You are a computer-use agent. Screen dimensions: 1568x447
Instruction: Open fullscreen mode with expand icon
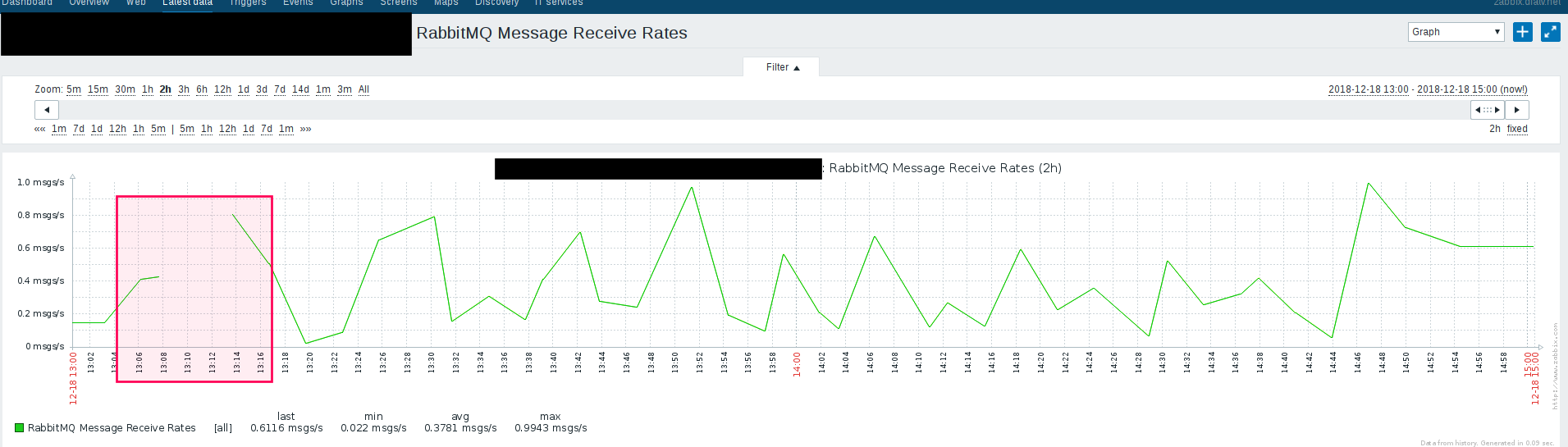tap(1551, 32)
